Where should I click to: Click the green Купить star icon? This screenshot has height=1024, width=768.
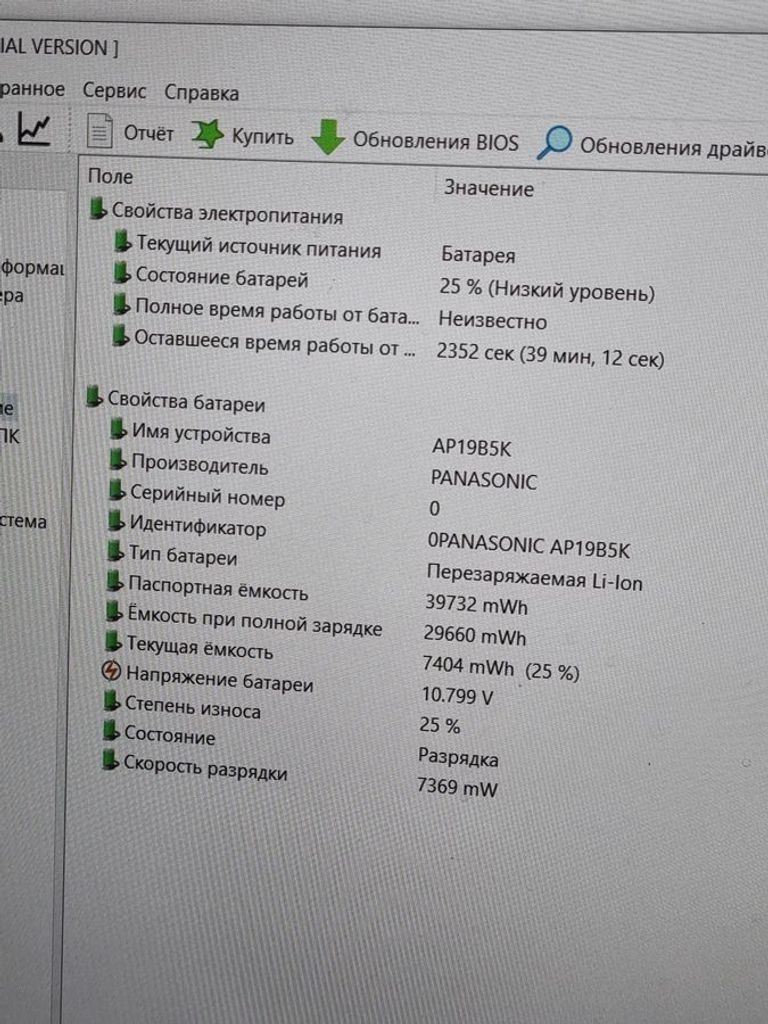pyautogui.click(x=207, y=134)
